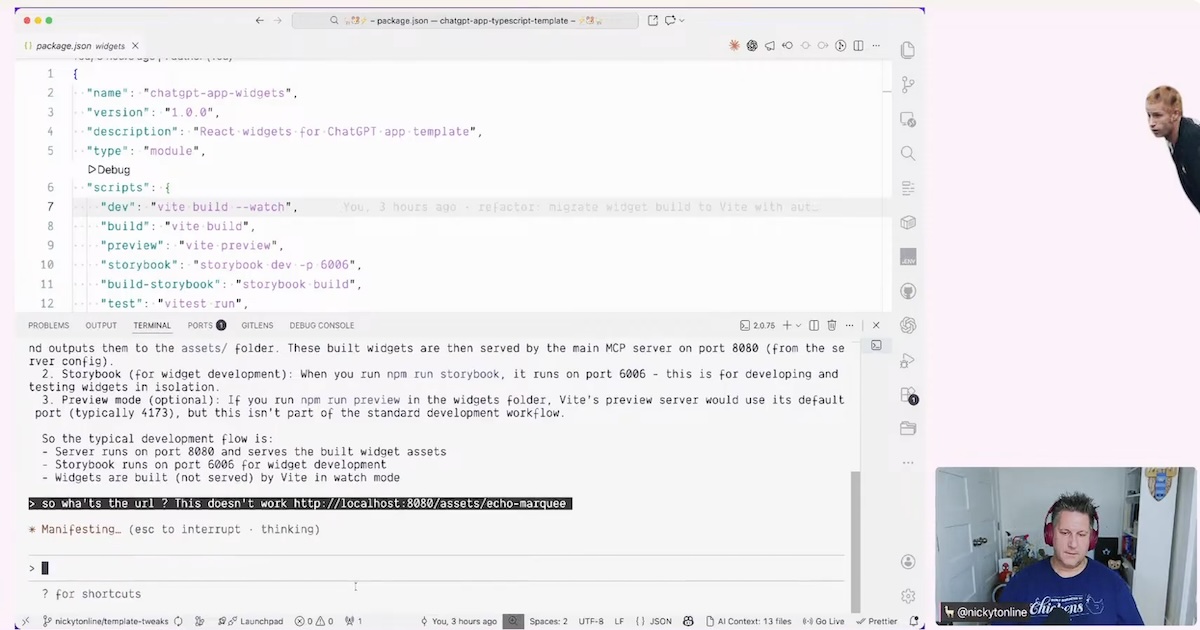
Task: Click the Prettier status bar item
Action: click(876, 621)
